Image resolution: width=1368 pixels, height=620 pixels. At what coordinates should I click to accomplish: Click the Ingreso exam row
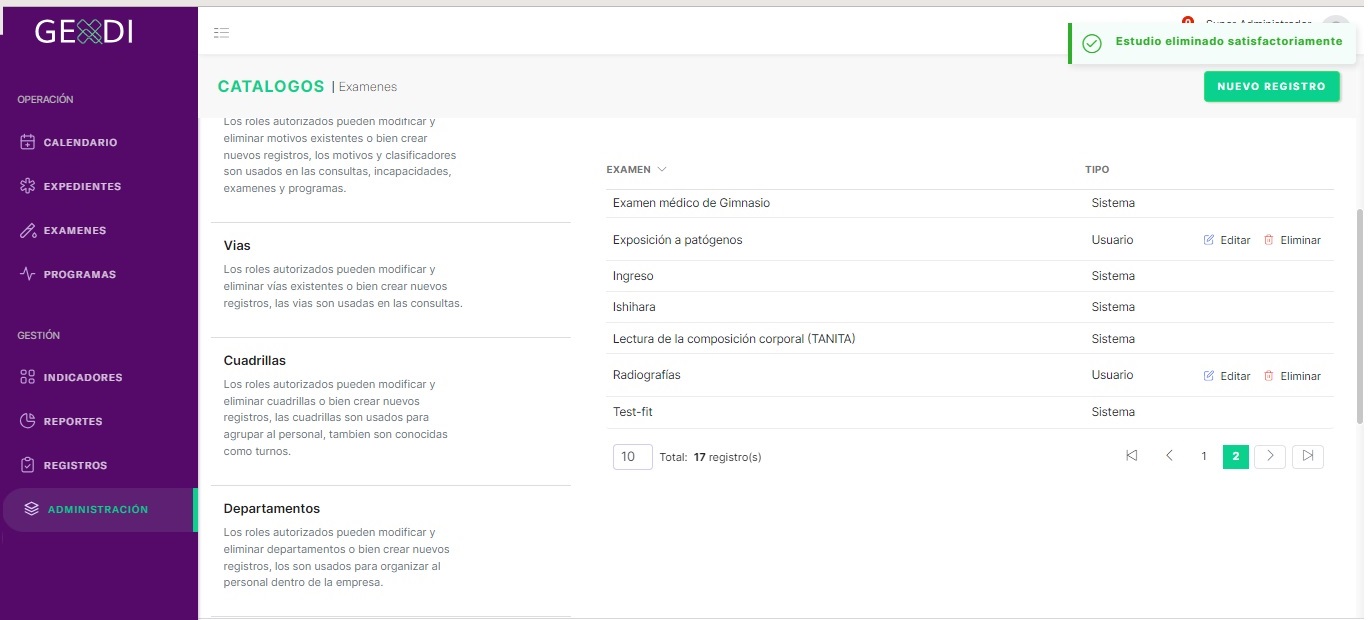click(970, 276)
